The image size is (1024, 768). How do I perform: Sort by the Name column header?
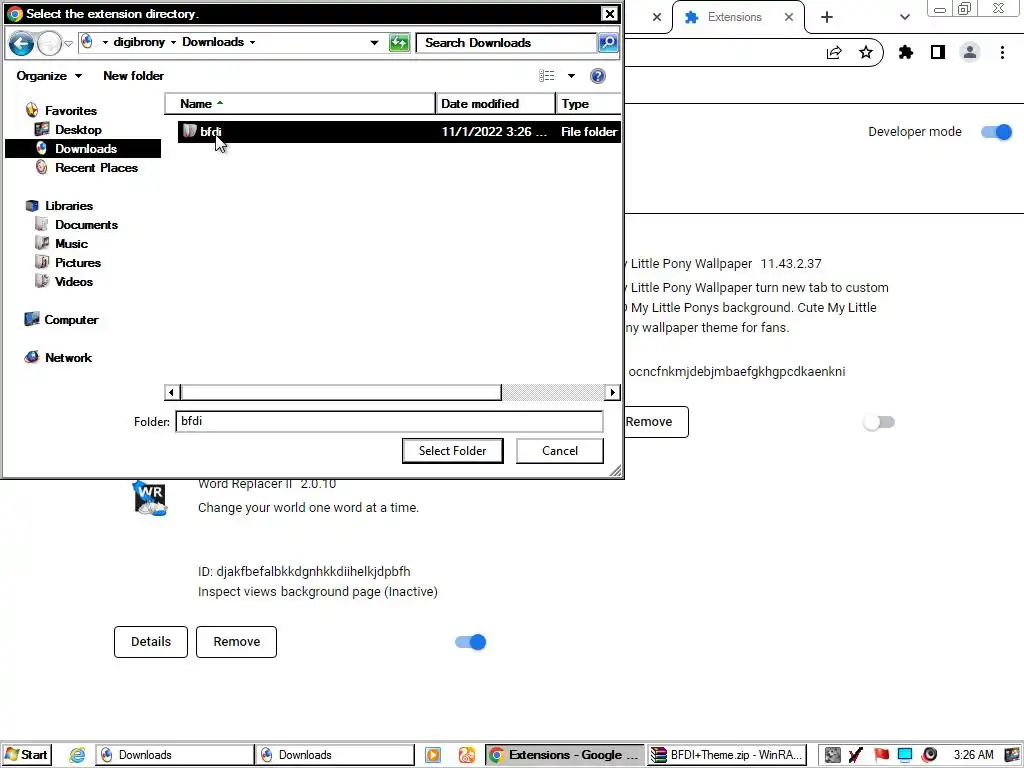(300, 104)
